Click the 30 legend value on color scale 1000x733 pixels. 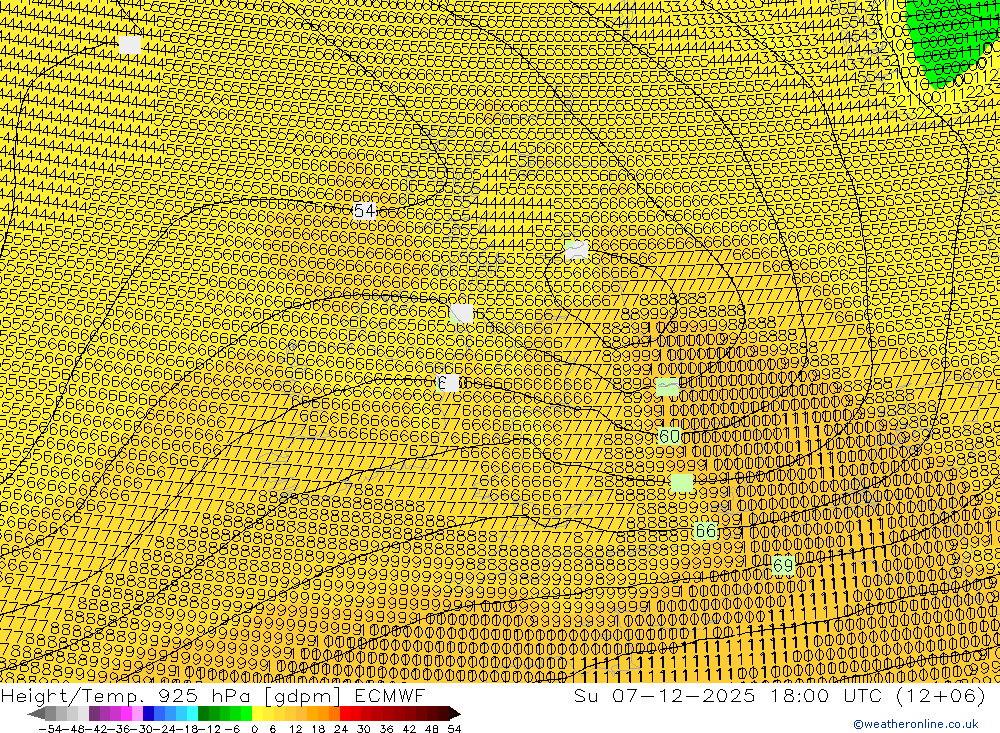pos(364,729)
